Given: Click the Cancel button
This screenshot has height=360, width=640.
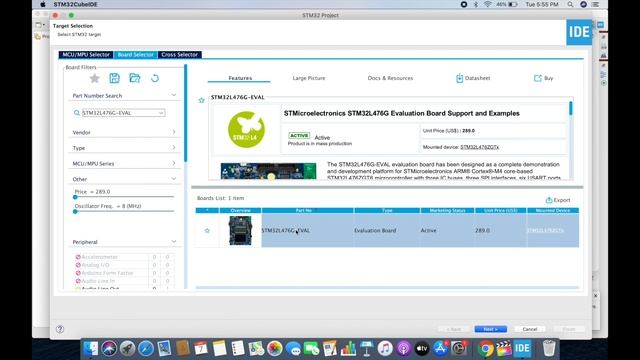Looking at the screenshot, I should tap(530, 329).
